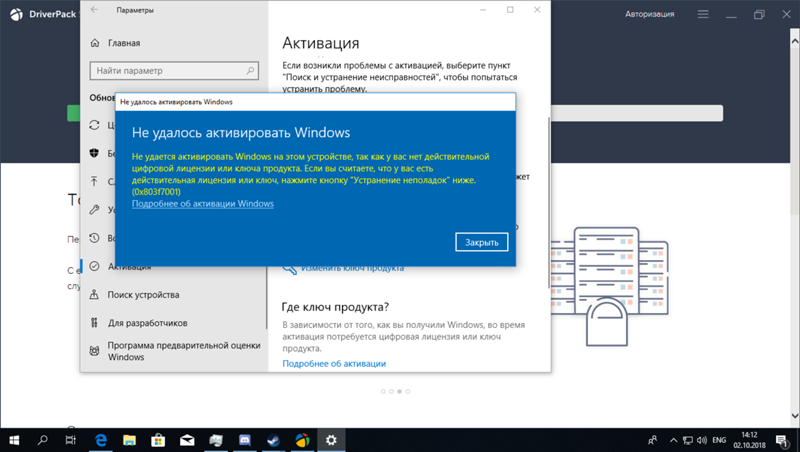
Task: Launch Microsoft Edge from taskbar
Action: 101,440
